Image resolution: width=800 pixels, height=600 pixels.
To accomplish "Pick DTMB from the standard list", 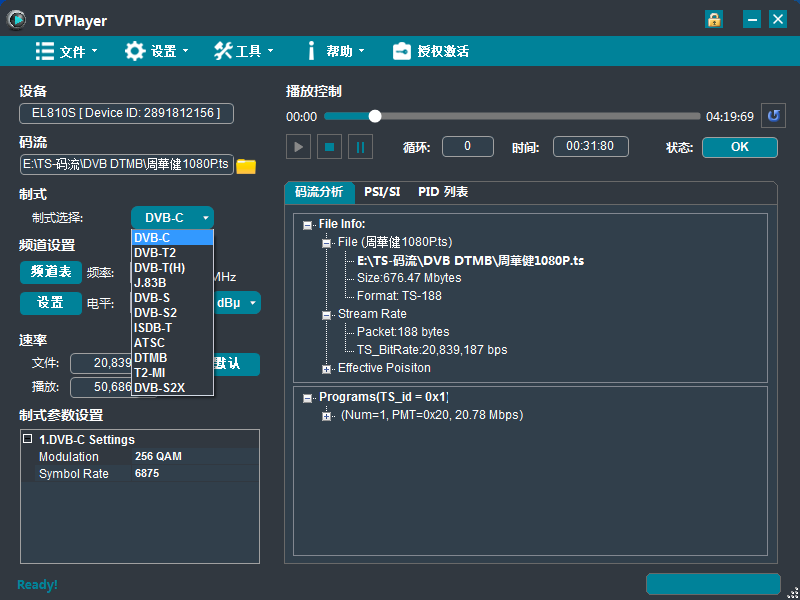I will pos(172,358).
